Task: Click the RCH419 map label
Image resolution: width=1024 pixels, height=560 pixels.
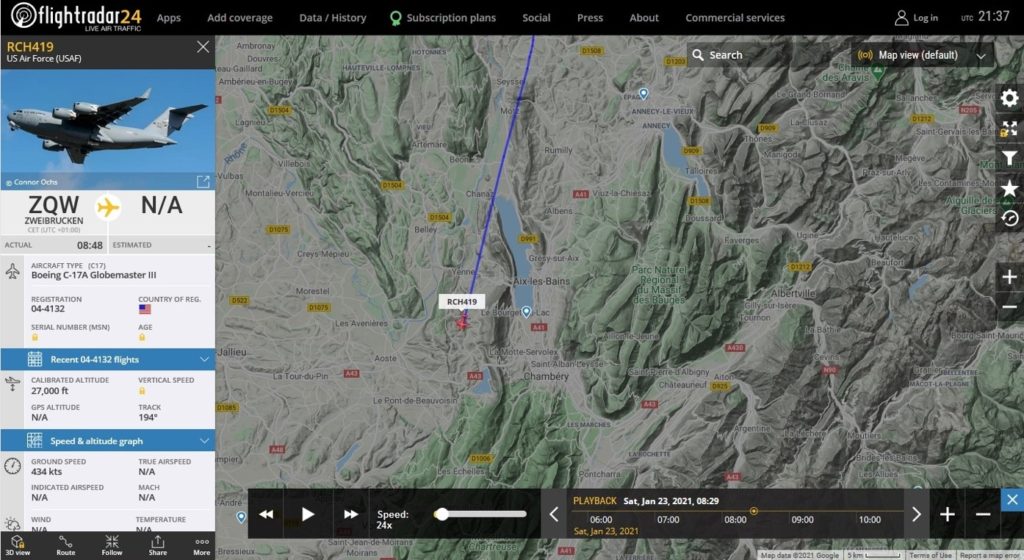Action: pos(462,302)
